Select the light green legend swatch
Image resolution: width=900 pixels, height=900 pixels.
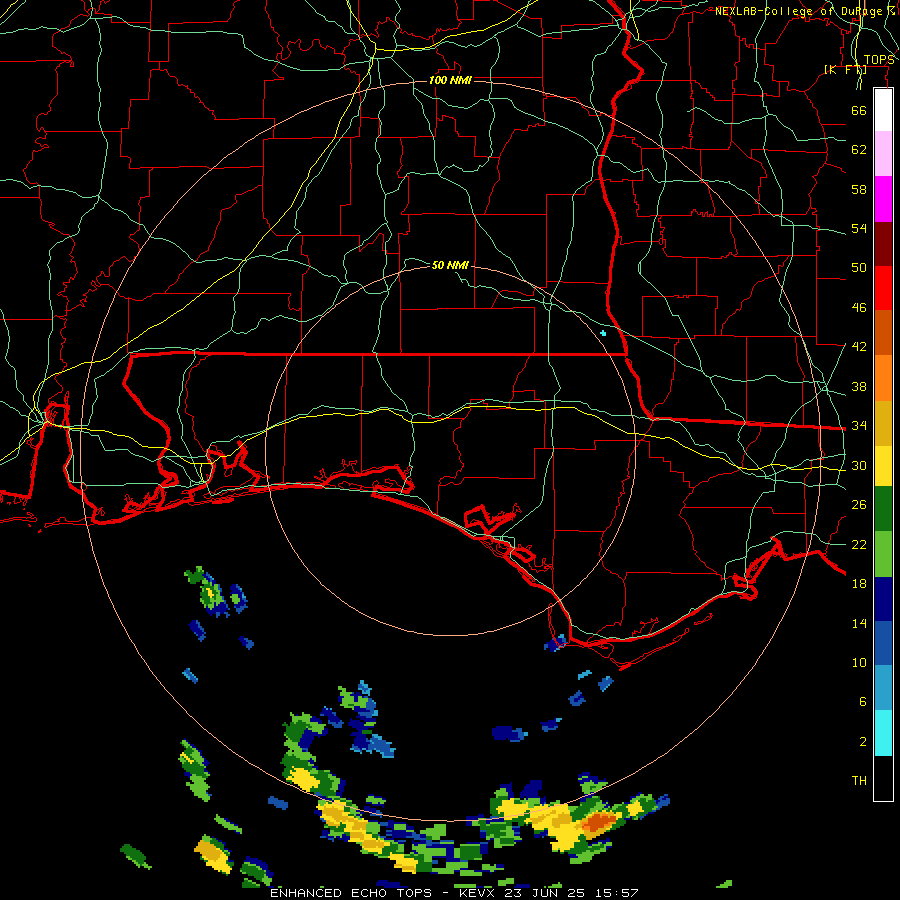883,554
